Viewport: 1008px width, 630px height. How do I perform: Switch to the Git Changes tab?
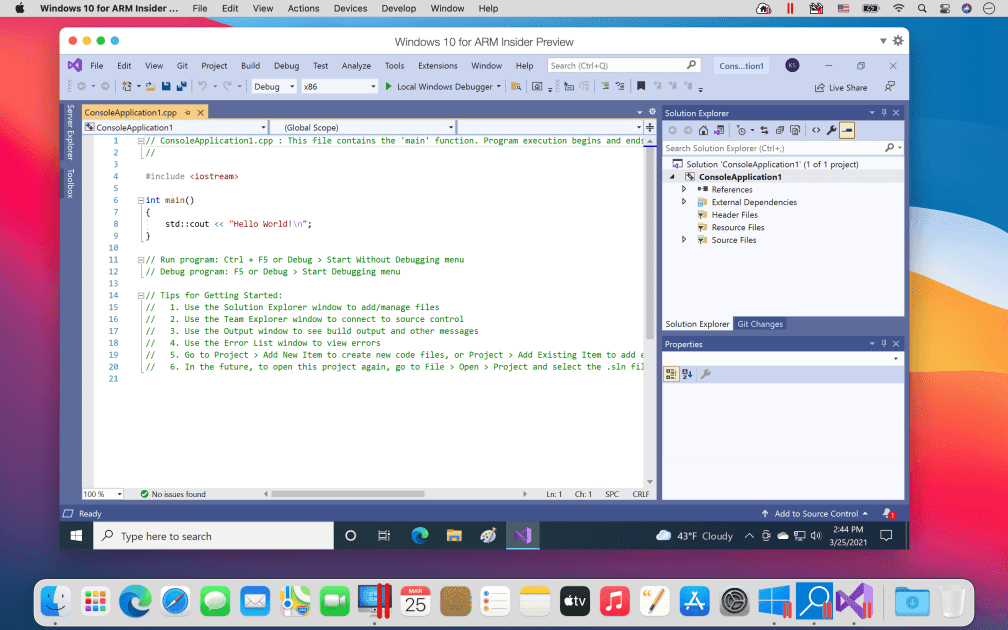point(760,323)
